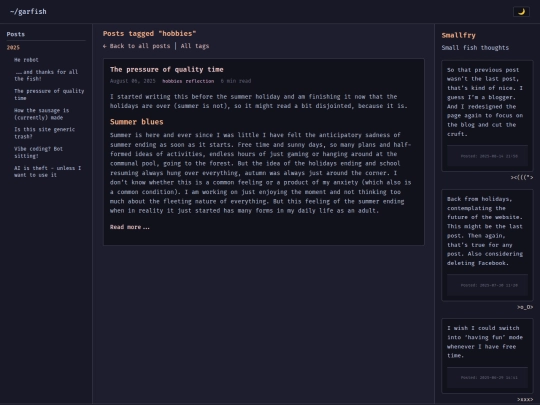540x405 pixels.
Task: Click the 'Small fish thoughts' subtitle
Action: 475,48
